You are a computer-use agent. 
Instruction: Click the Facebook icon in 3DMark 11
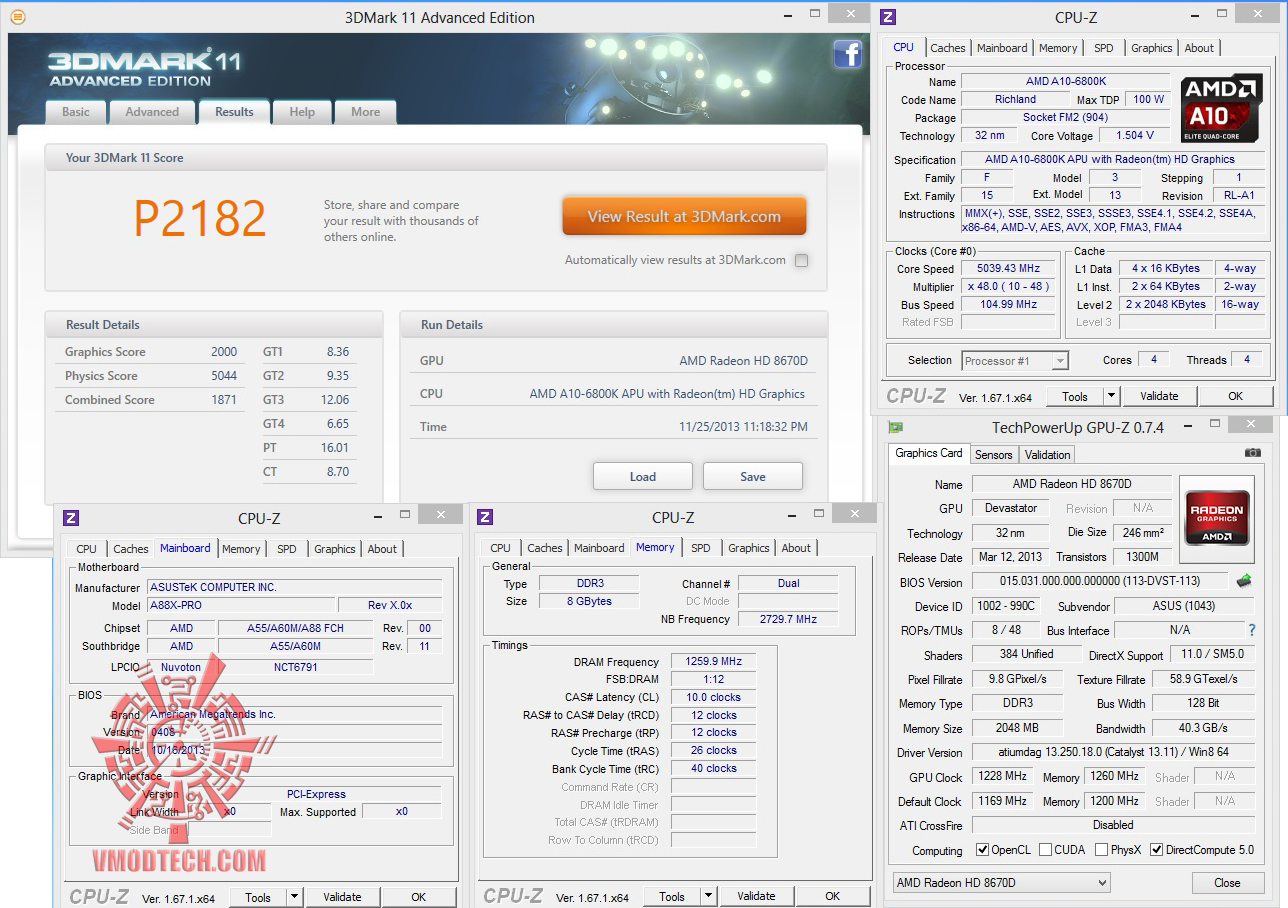coord(847,54)
